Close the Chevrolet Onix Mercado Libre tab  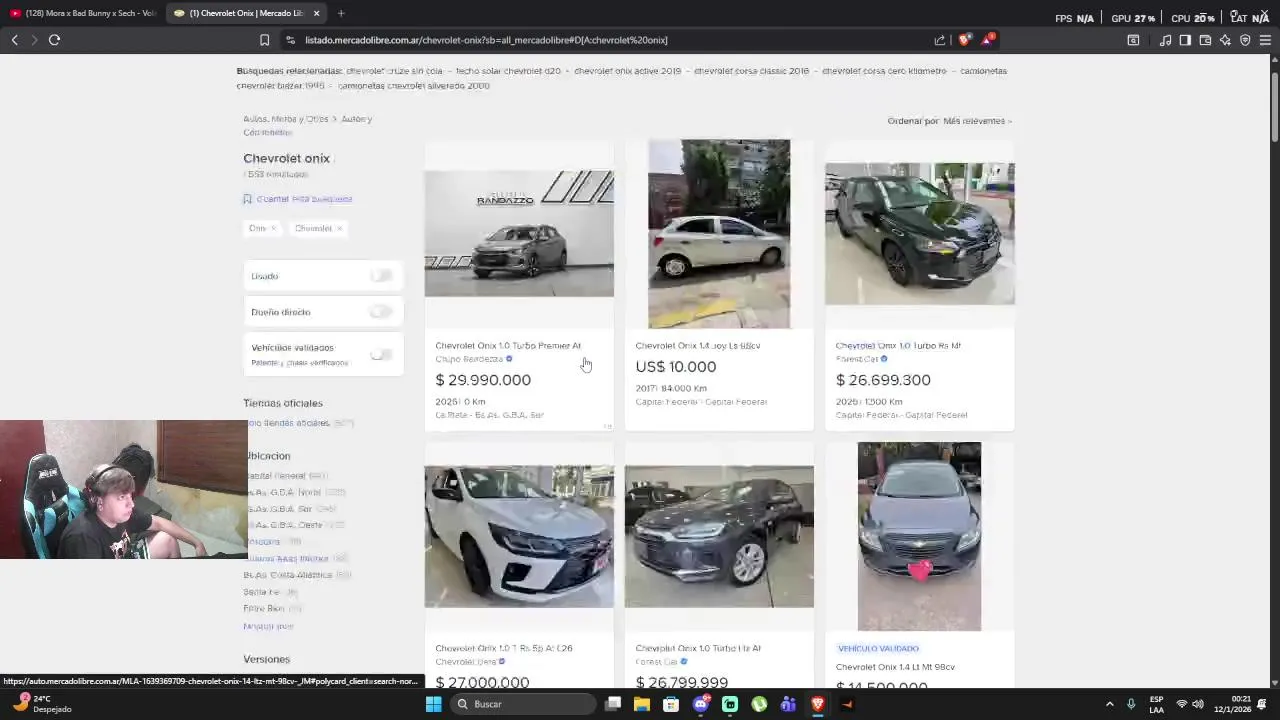click(x=316, y=13)
